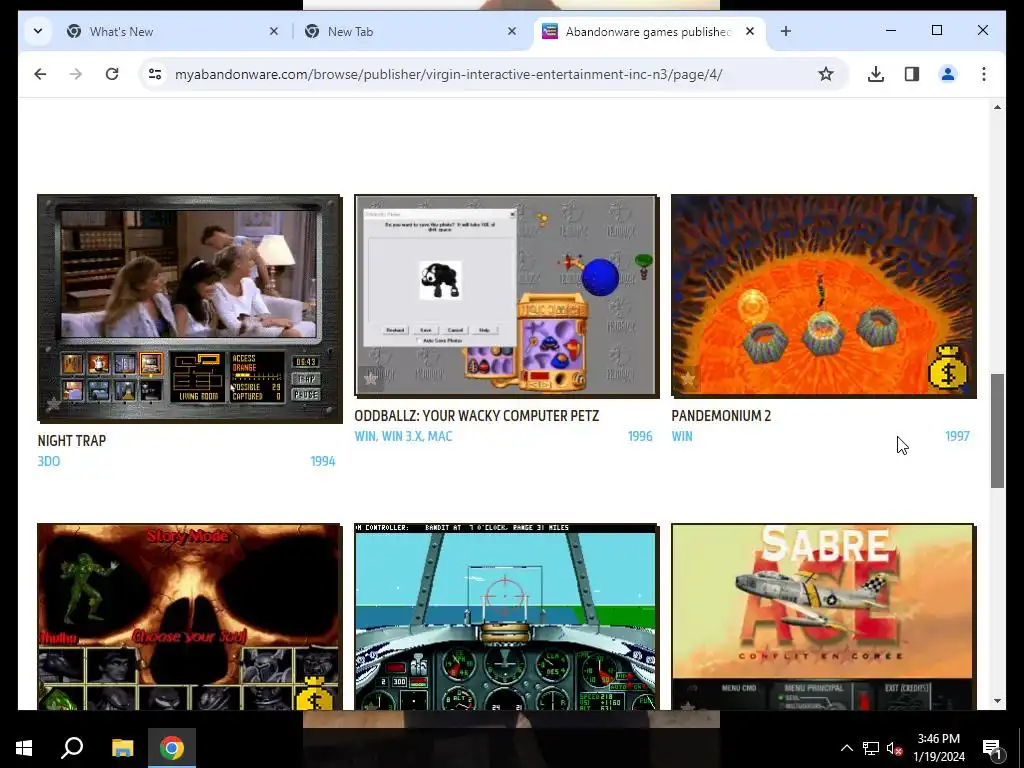Viewport: 1024px width, 768px height.
Task: Open File Explorer from taskbar
Action: (x=122, y=748)
